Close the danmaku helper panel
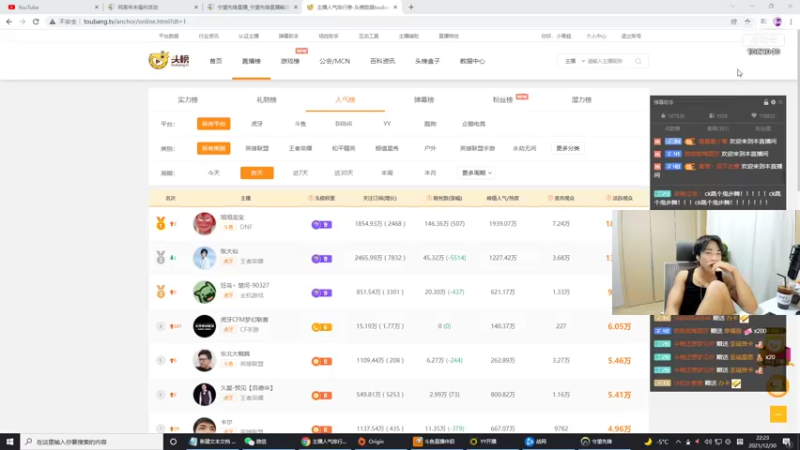The height and width of the screenshot is (450, 800). [781, 102]
